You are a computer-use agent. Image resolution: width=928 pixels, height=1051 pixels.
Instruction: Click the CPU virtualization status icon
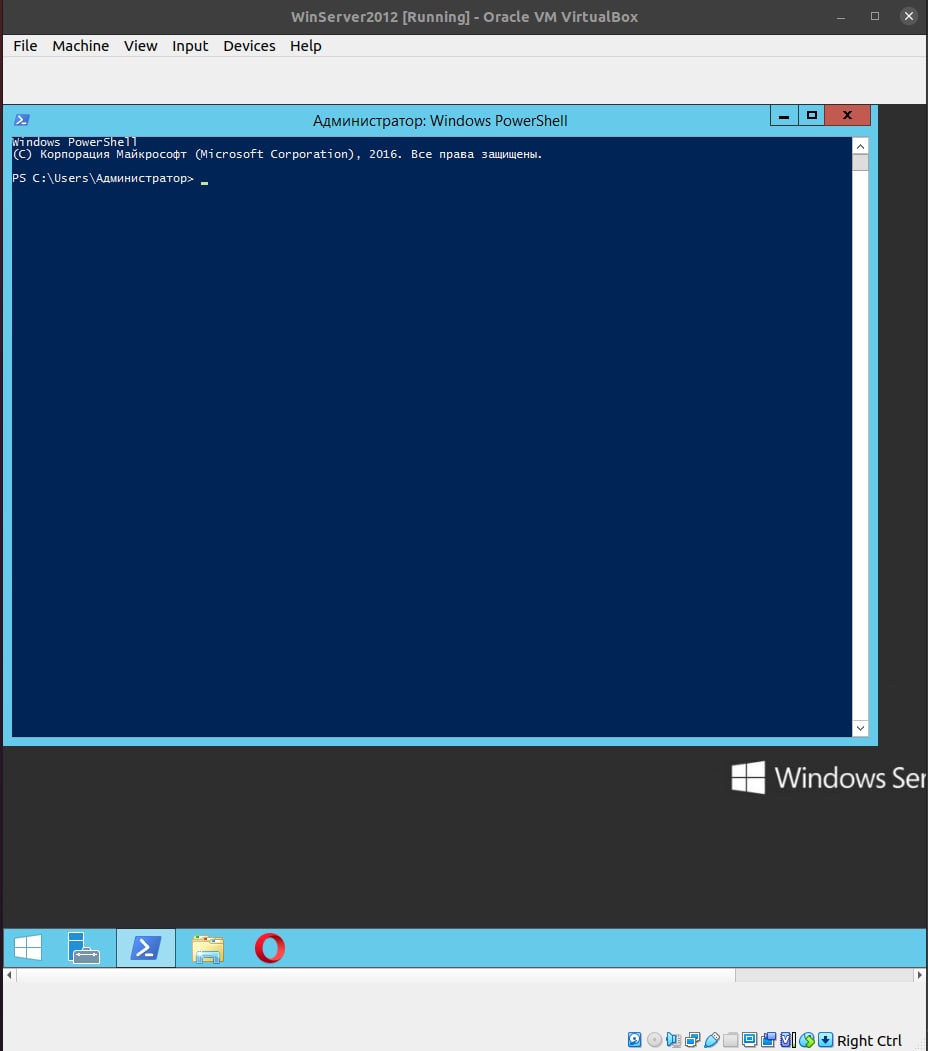click(788, 1040)
